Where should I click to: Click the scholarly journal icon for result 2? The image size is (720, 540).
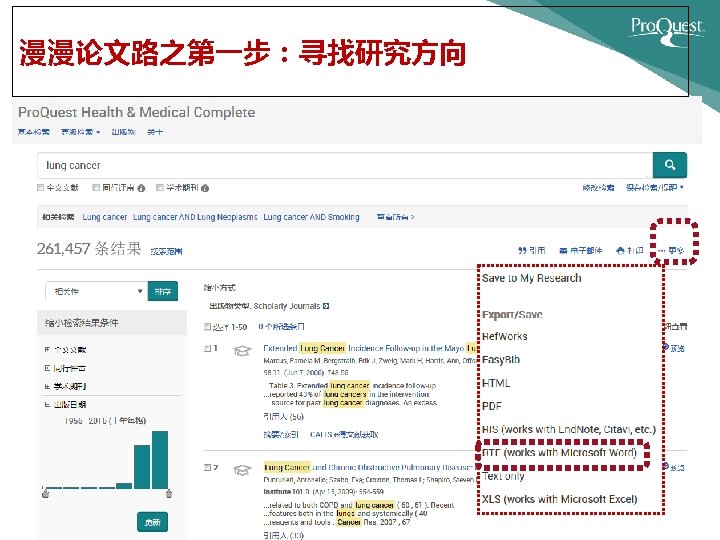[x=242, y=470]
